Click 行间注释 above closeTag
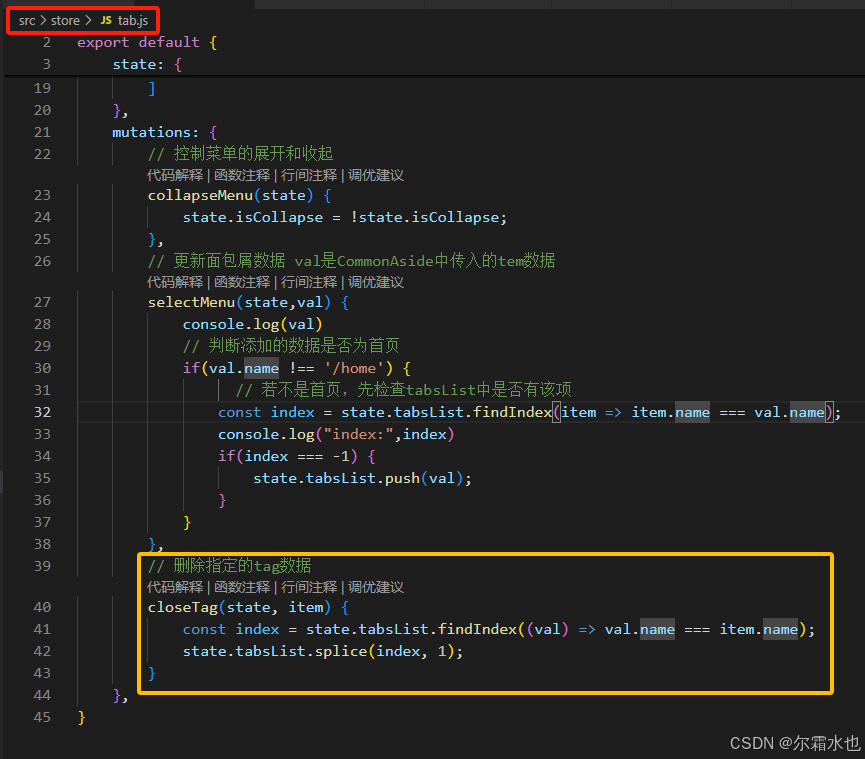Viewport: 865px width, 759px height. click(x=309, y=587)
